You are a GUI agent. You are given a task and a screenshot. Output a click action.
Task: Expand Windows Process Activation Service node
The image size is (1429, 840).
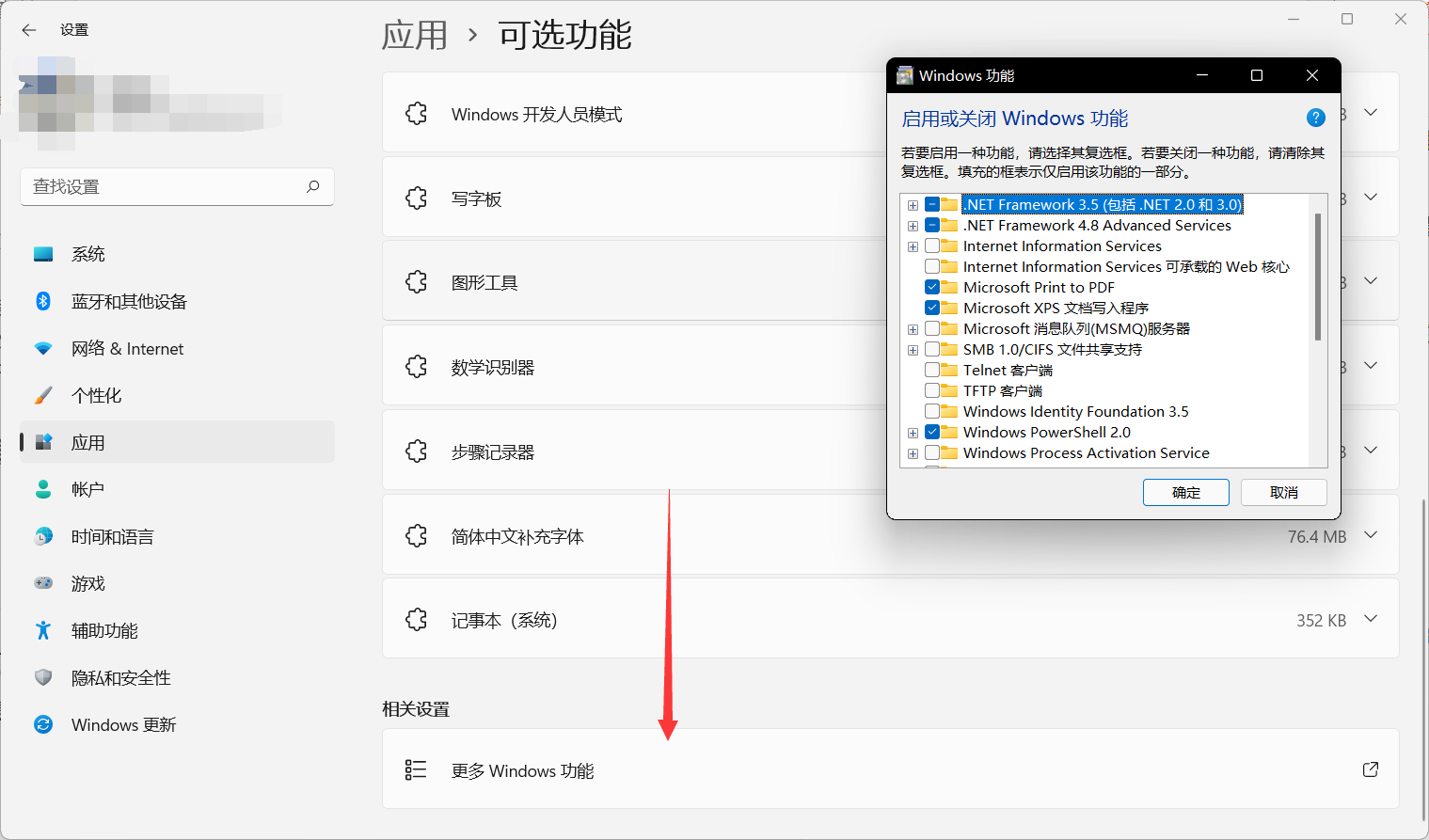[x=913, y=453]
